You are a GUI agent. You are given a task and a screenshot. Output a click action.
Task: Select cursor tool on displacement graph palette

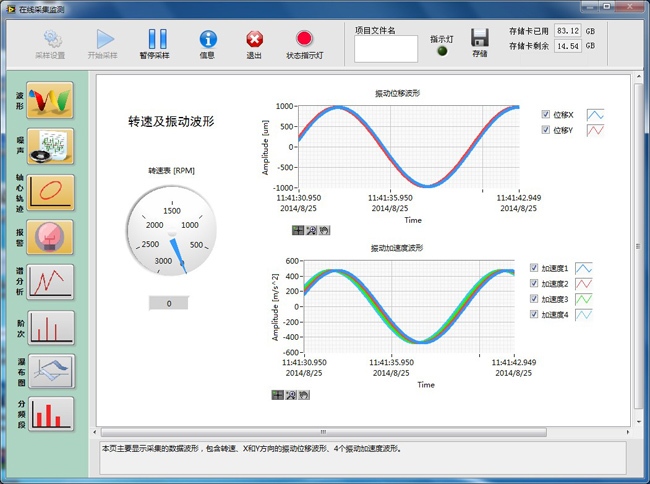coord(298,230)
